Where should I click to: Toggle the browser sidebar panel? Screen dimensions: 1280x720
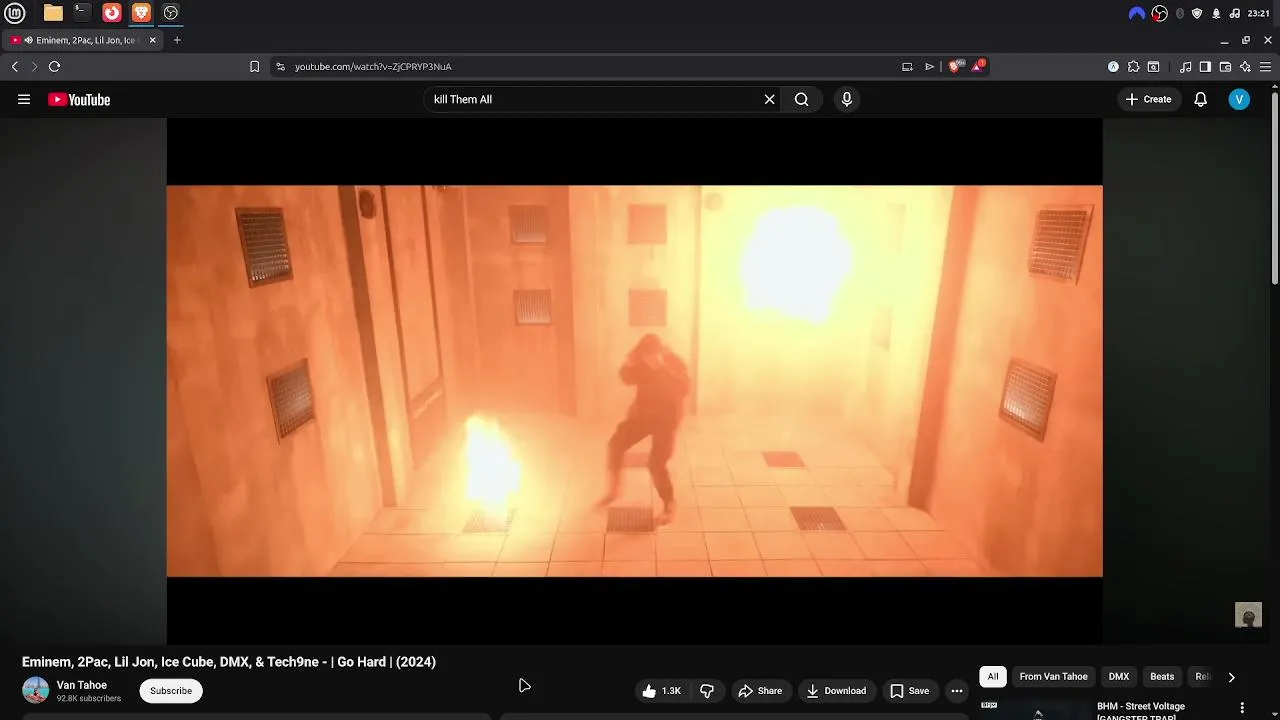1205,67
